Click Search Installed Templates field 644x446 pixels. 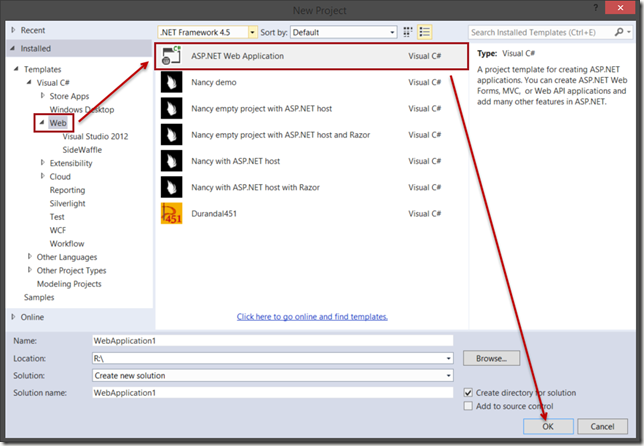pos(540,32)
